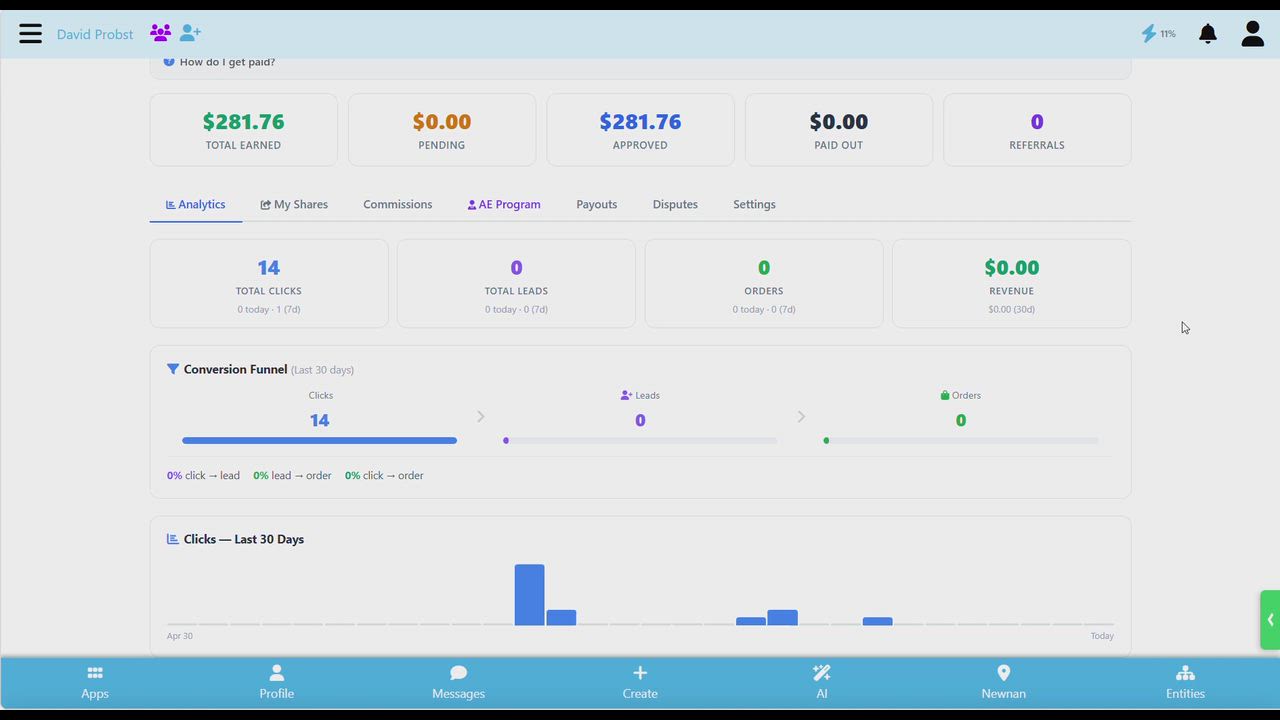
Task: Click the Clicks chart bar icon
Action: pyautogui.click(x=173, y=539)
